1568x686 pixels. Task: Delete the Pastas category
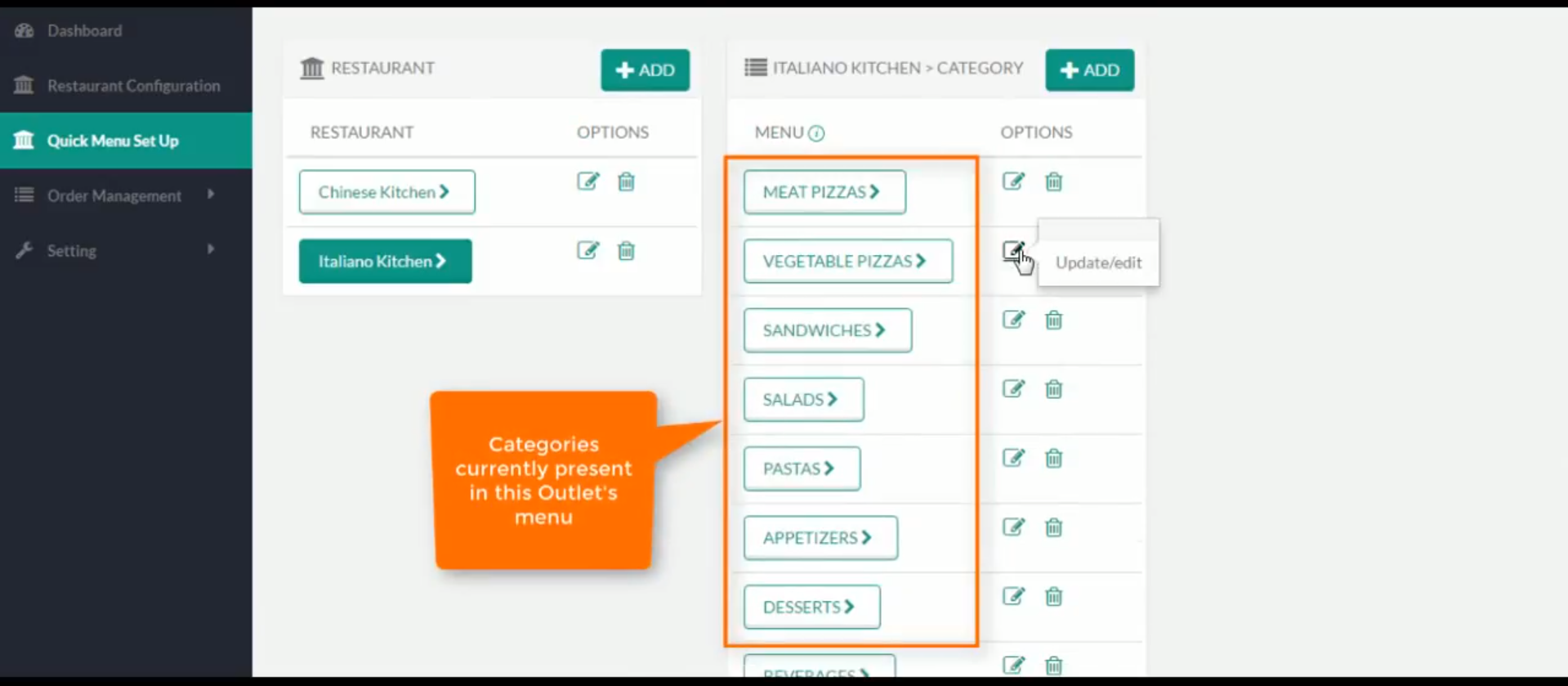[1054, 458]
